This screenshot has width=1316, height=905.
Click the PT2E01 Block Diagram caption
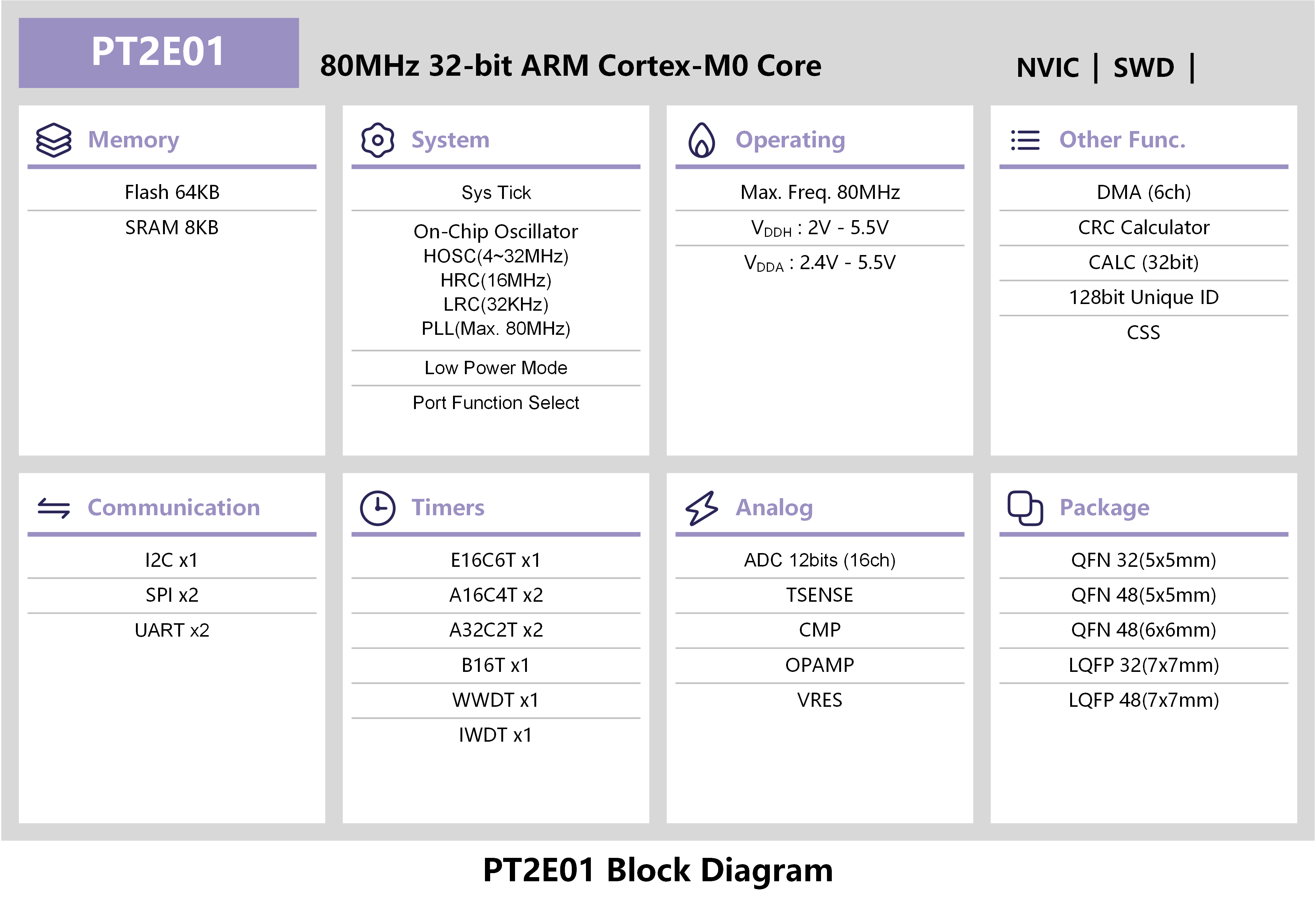pyautogui.click(x=657, y=870)
